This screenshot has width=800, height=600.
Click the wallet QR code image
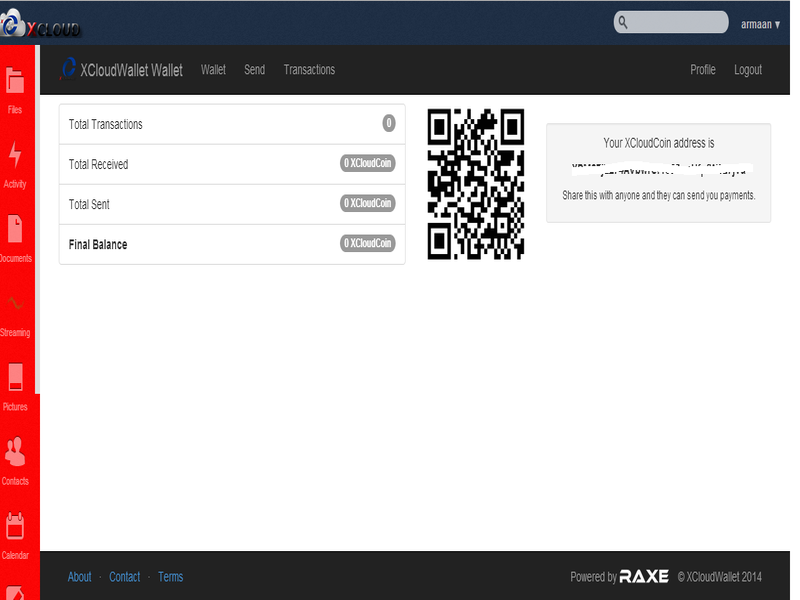tap(475, 183)
